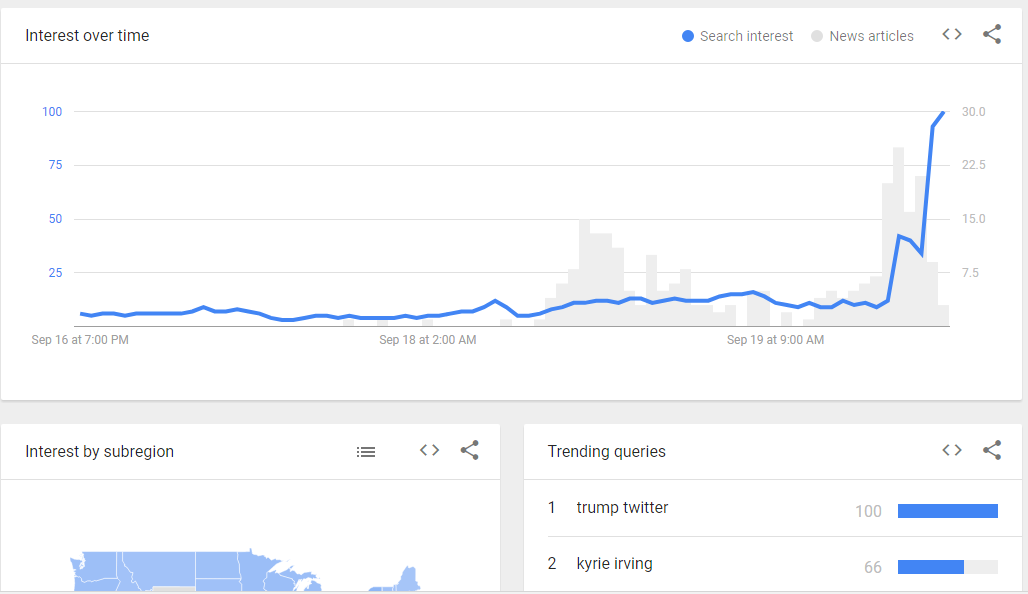Click the score bar for kyrie irving
1028x594 pixels.
[947, 567]
